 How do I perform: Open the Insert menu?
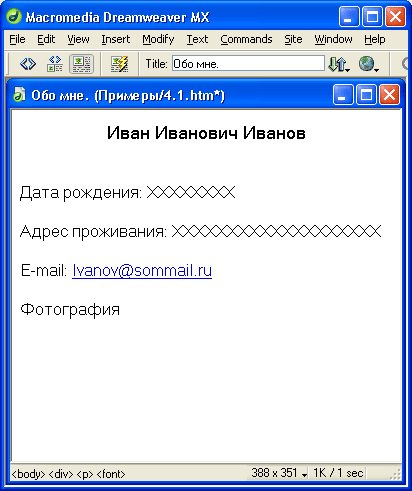[116, 39]
